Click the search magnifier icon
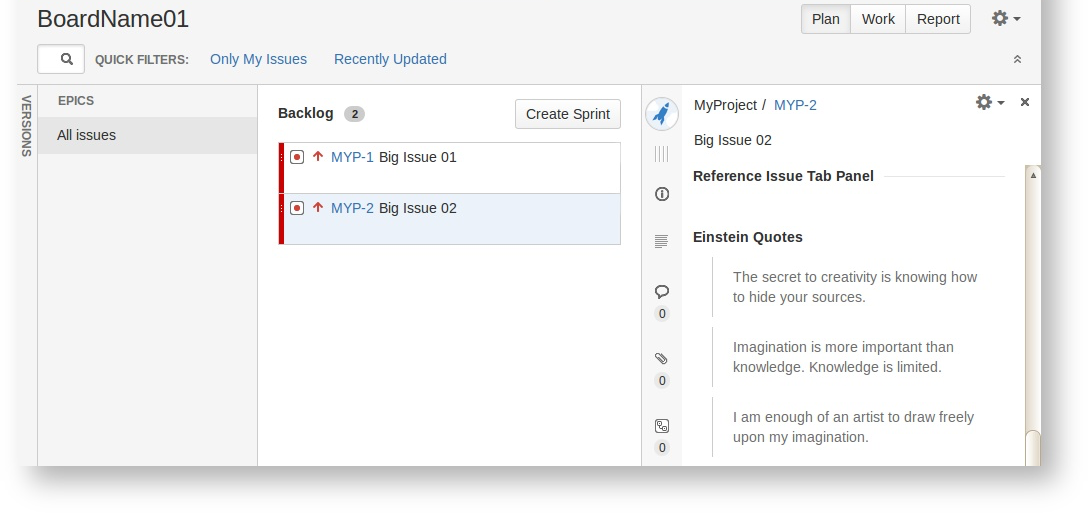1089x514 pixels. pos(67,59)
